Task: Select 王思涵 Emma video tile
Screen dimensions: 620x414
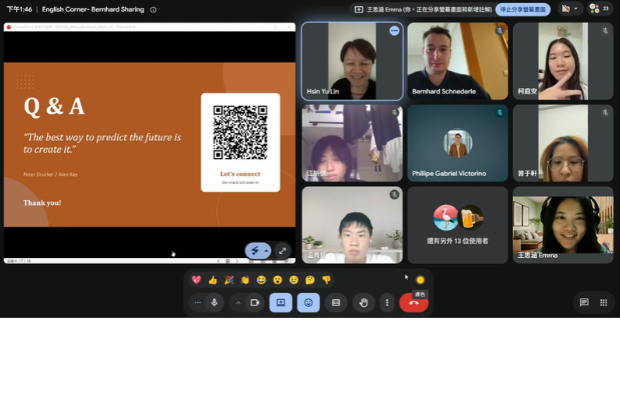Action: [x=563, y=225]
